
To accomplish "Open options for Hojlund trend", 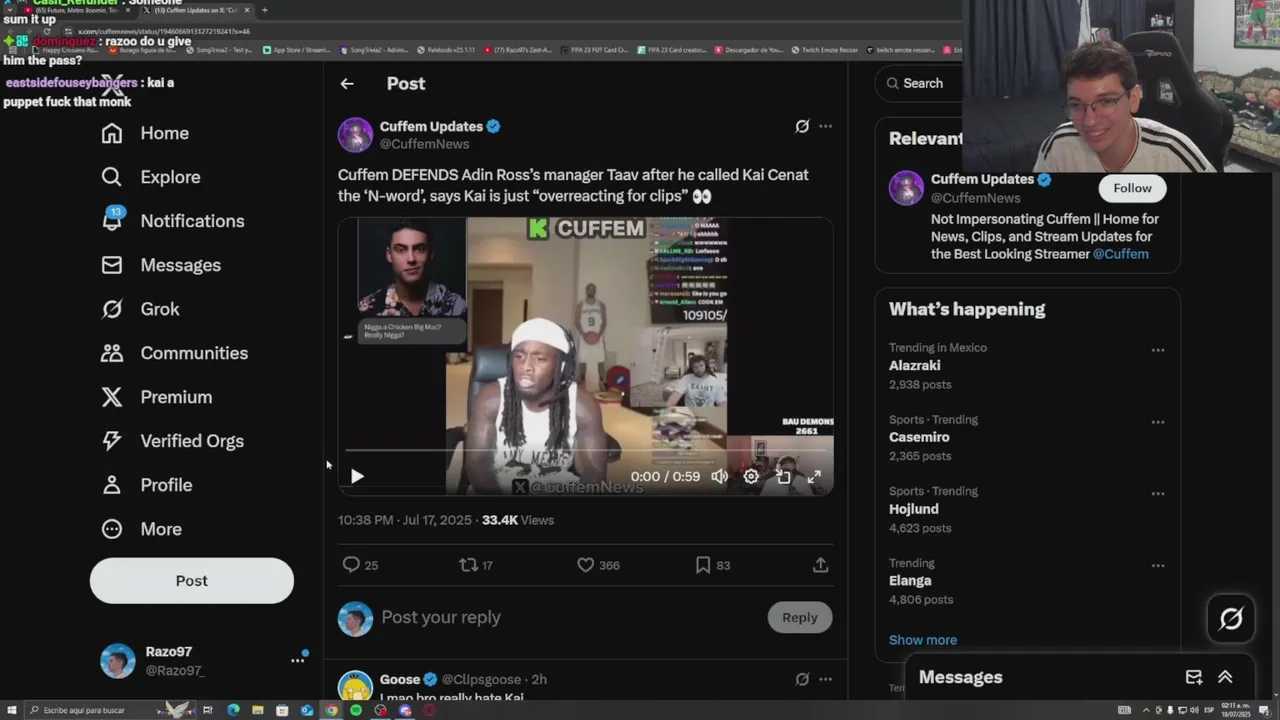I will (1157, 494).
